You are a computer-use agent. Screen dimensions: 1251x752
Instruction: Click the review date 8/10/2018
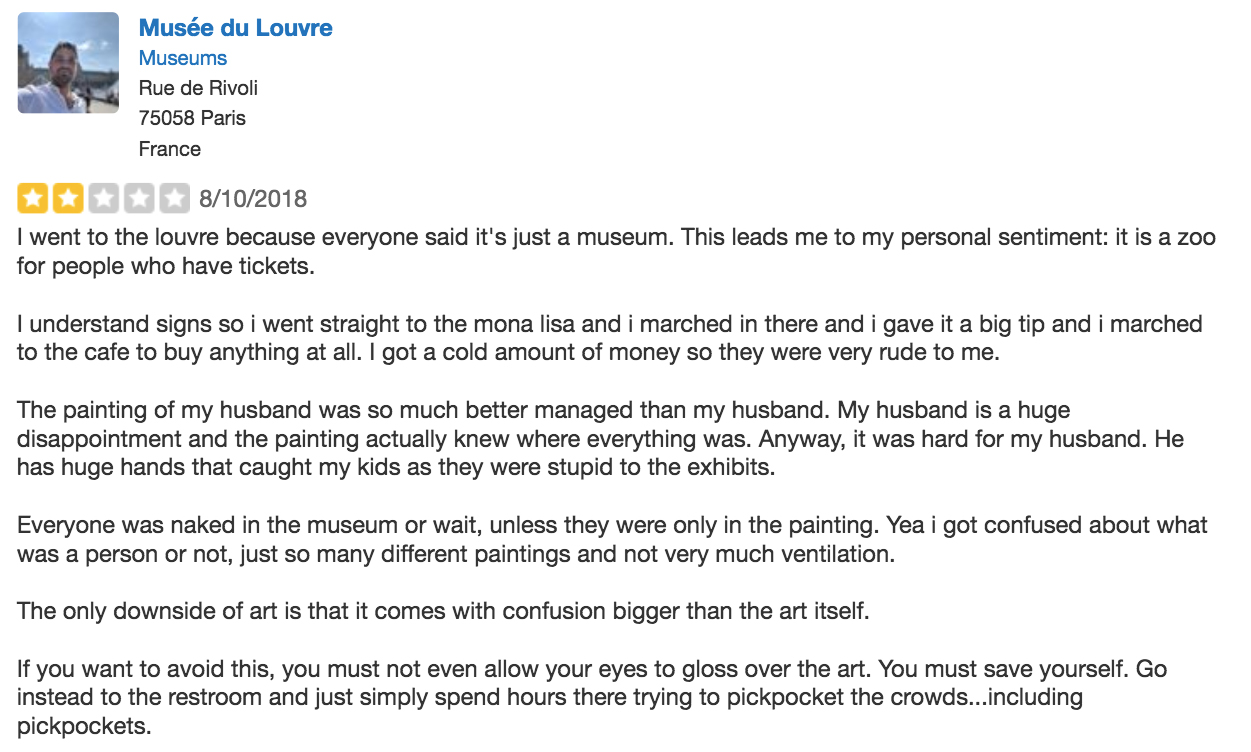253,199
